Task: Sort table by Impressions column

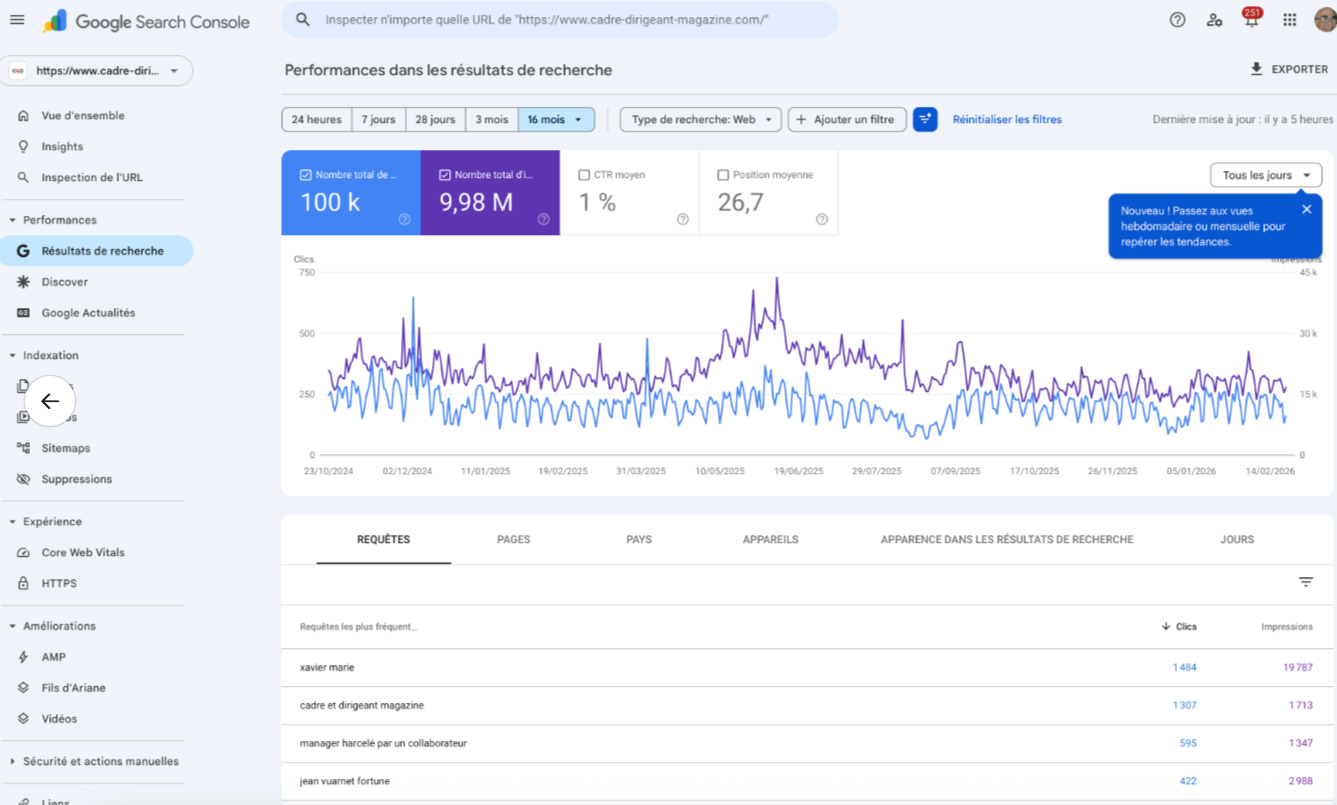Action: (x=1287, y=627)
